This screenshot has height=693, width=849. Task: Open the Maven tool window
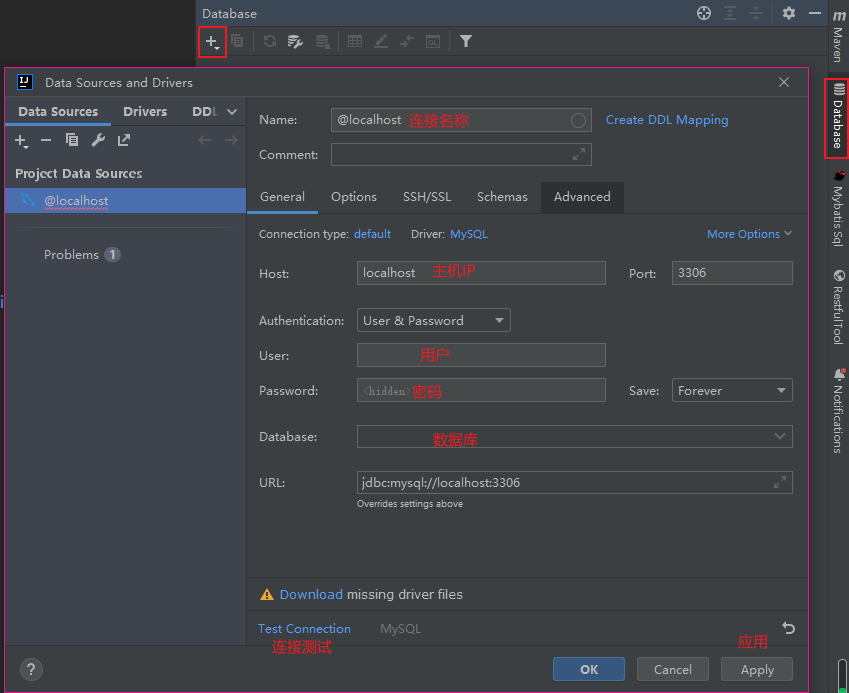click(838, 37)
